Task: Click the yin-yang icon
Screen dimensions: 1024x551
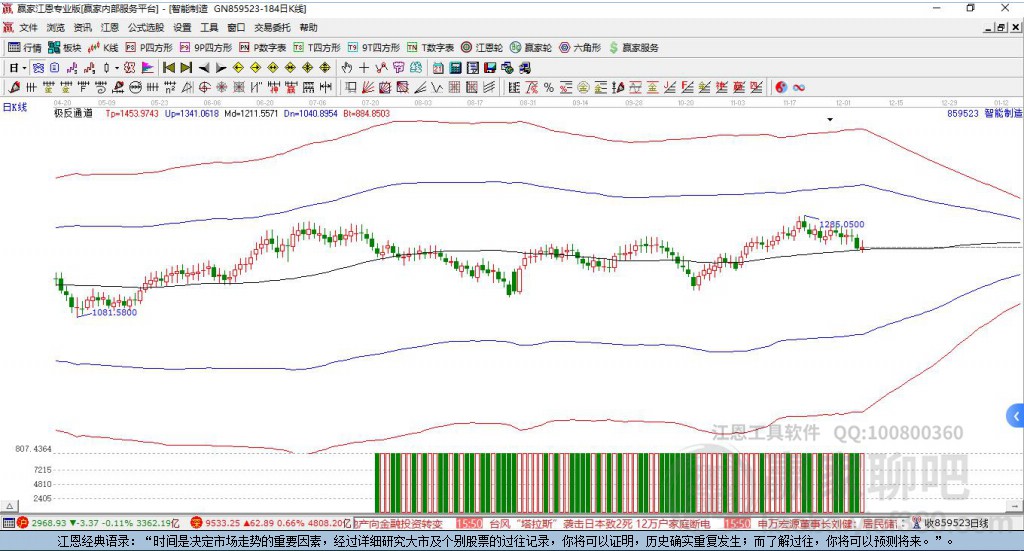Action: click(781, 87)
